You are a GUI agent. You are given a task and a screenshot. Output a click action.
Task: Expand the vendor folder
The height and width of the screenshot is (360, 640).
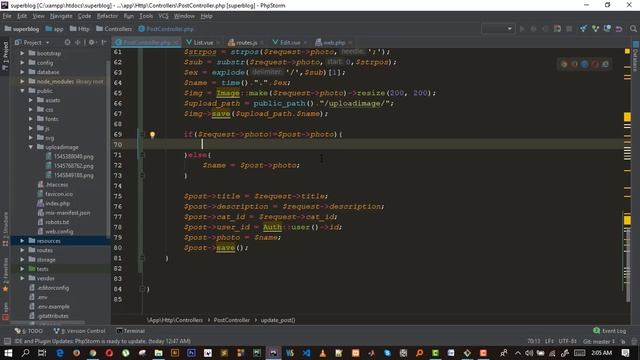(22, 278)
